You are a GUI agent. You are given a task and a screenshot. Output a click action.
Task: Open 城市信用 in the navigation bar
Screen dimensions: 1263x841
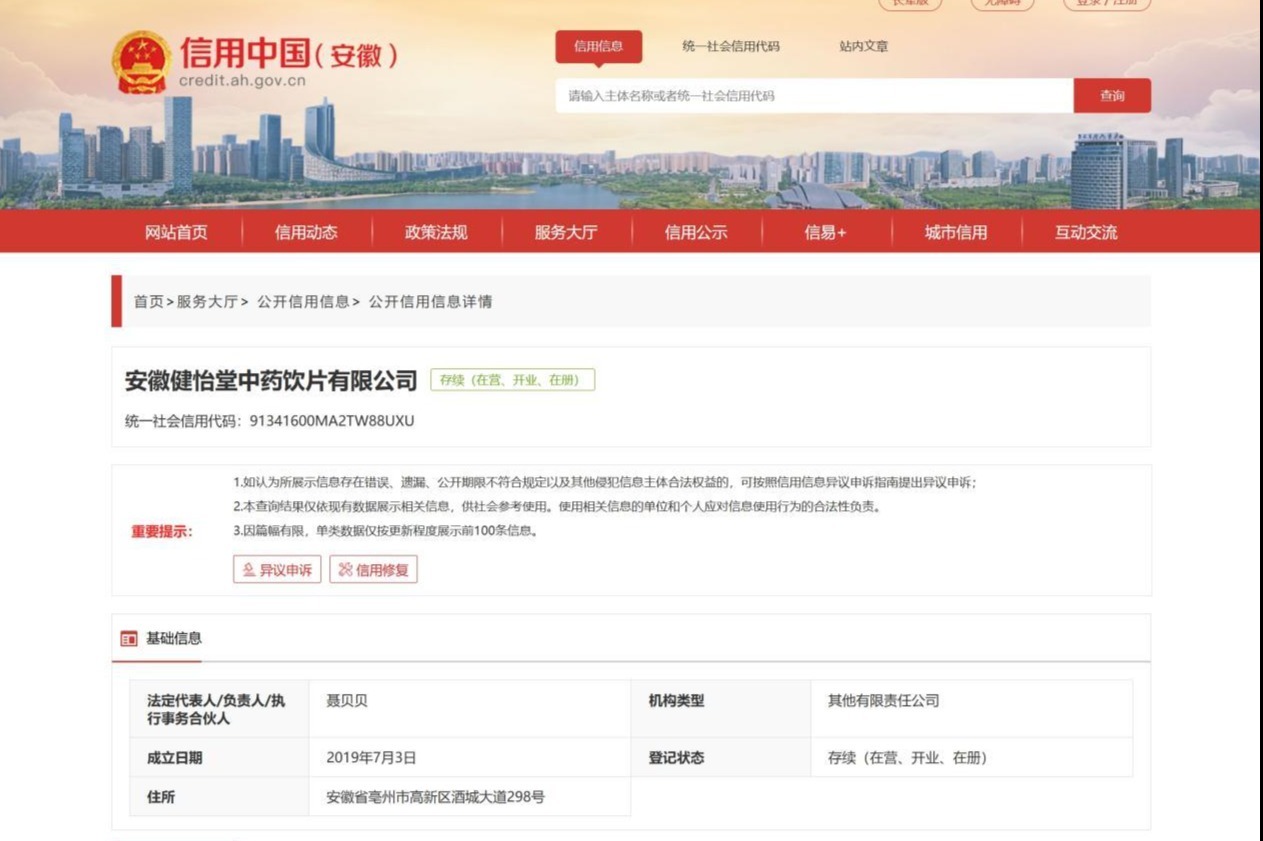coord(956,232)
